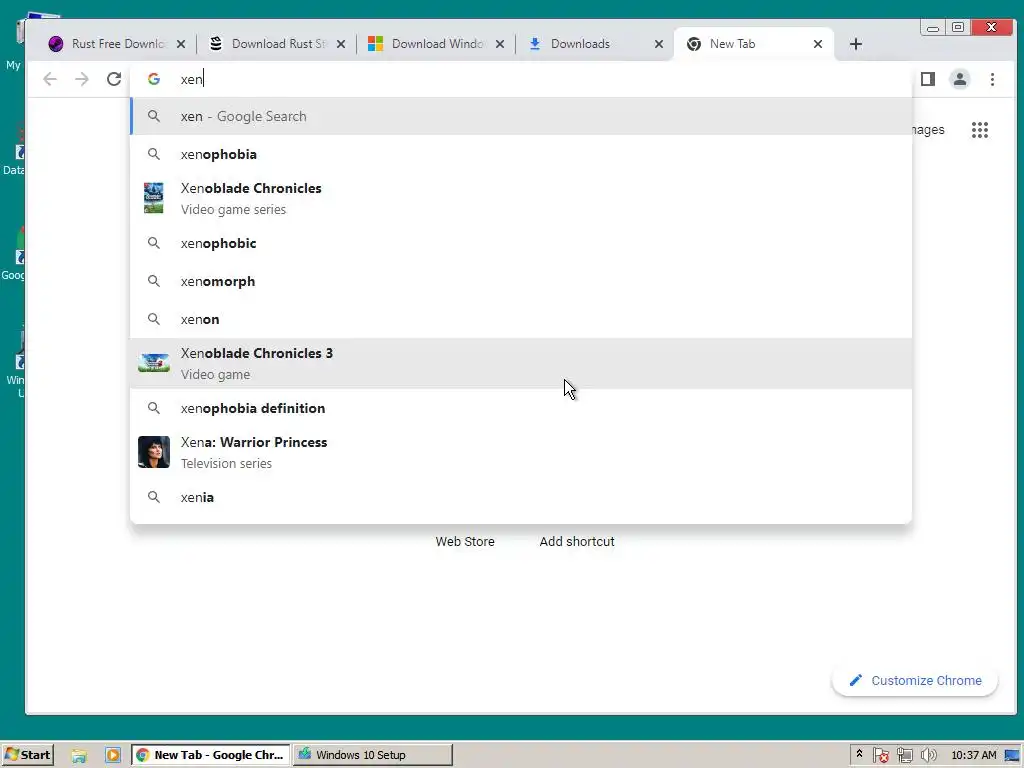Open media player icon in taskbar

pos(112,756)
